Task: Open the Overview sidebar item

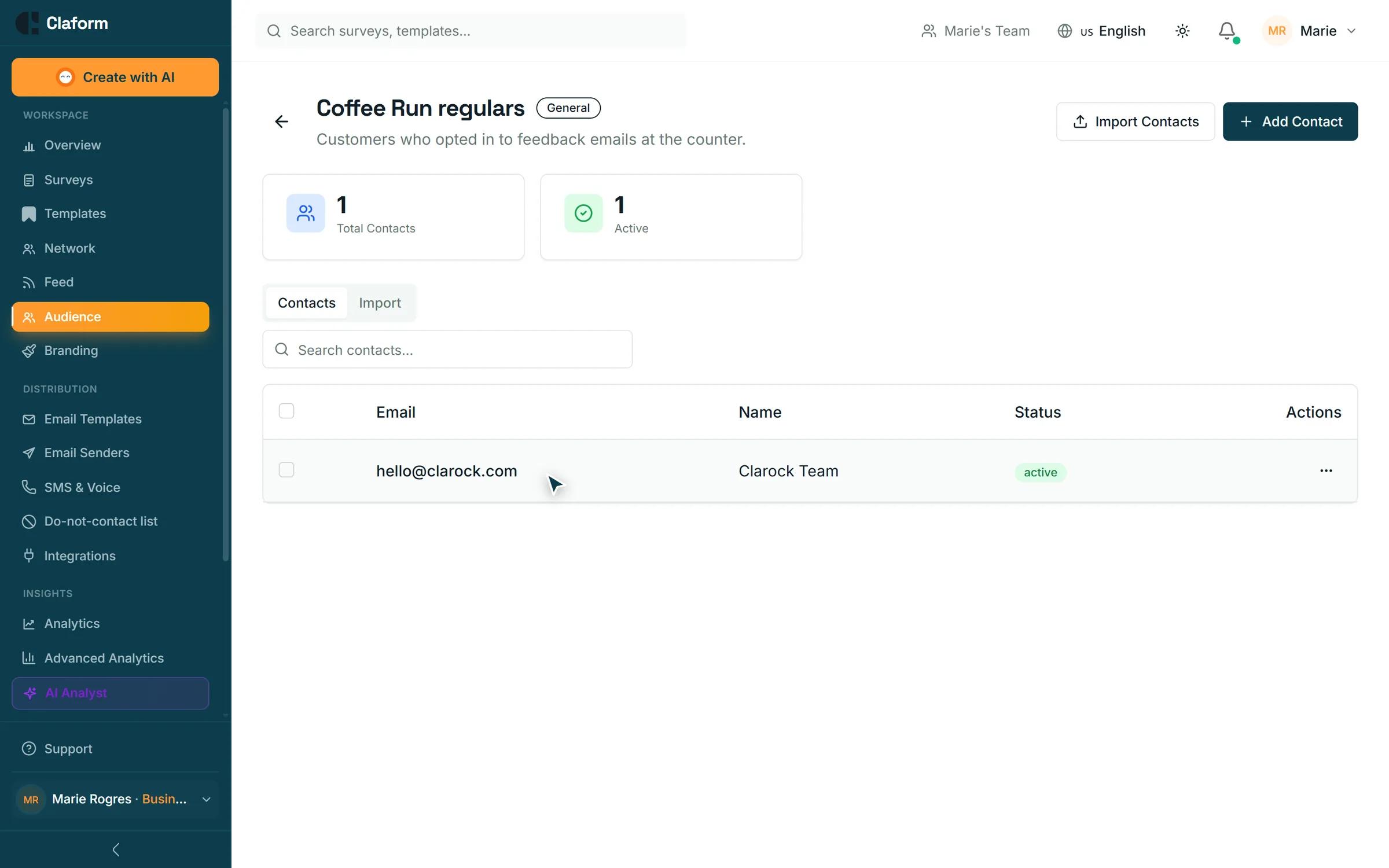Action: pos(110,145)
